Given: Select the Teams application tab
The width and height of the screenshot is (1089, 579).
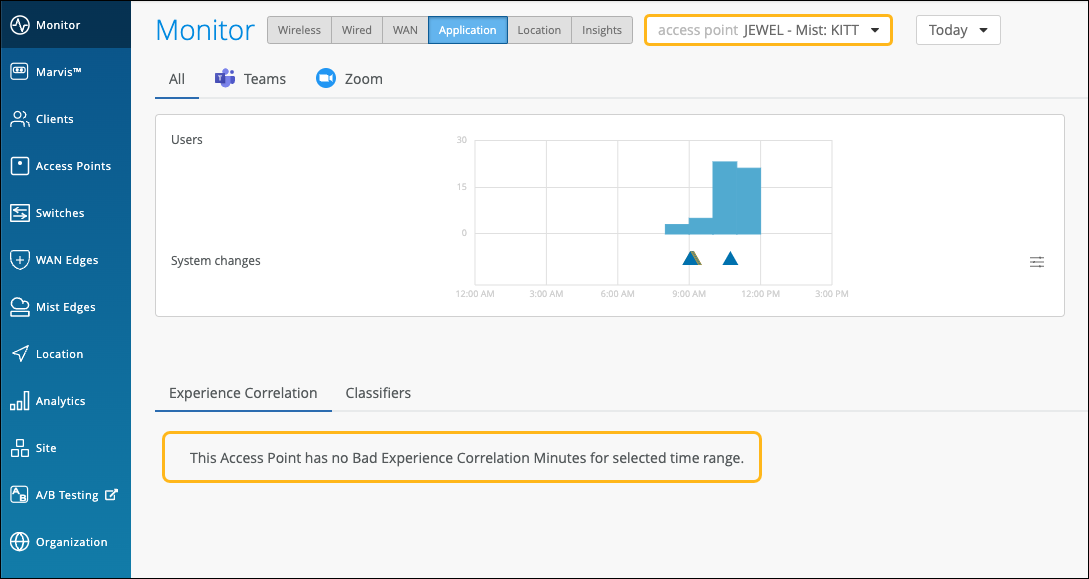Looking at the screenshot, I should click(250, 79).
